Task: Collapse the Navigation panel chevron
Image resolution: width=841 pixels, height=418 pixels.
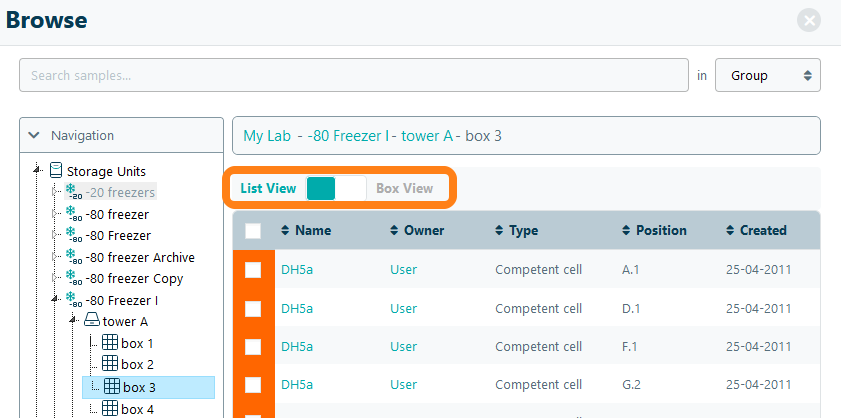Action: point(34,135)
